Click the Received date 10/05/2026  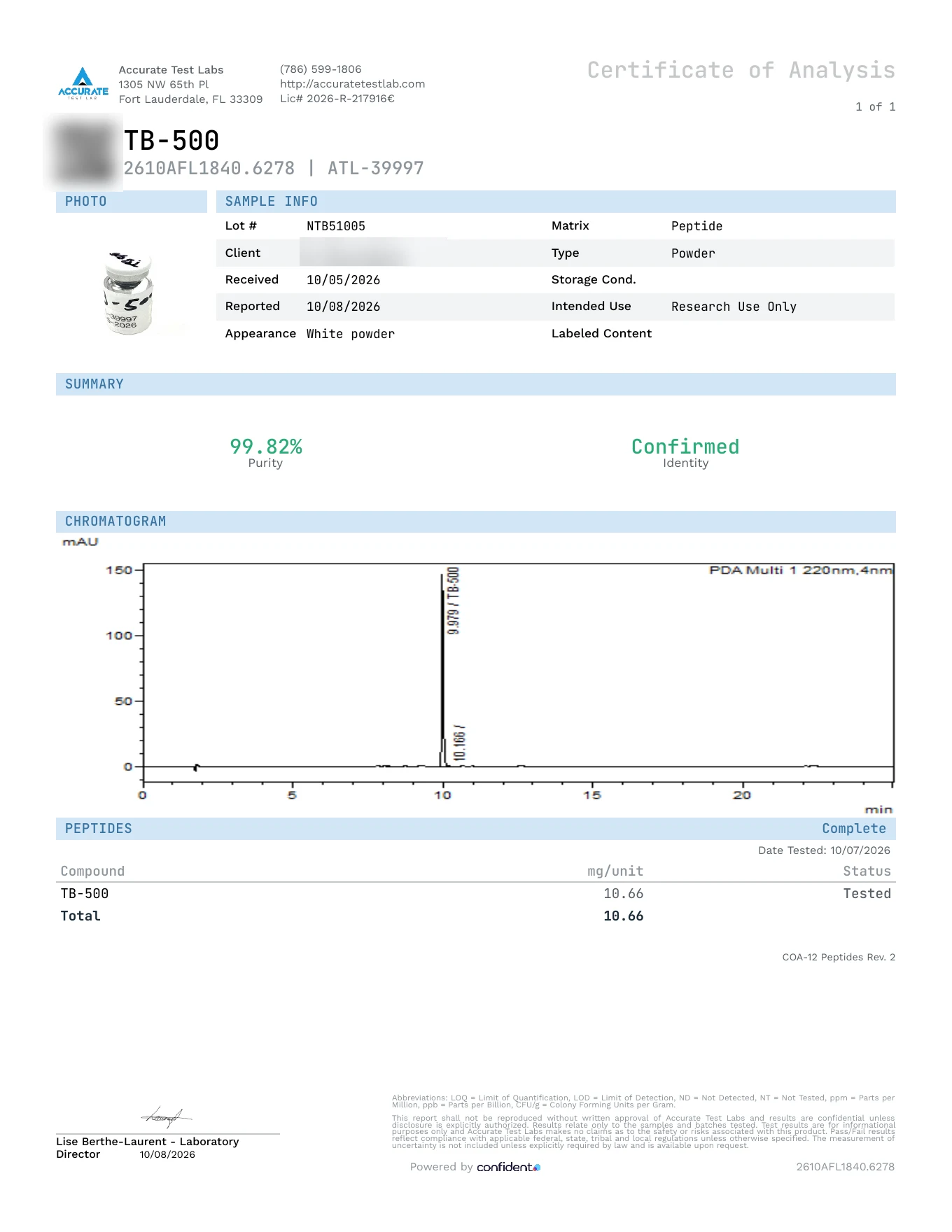click(x=343, y=280)
